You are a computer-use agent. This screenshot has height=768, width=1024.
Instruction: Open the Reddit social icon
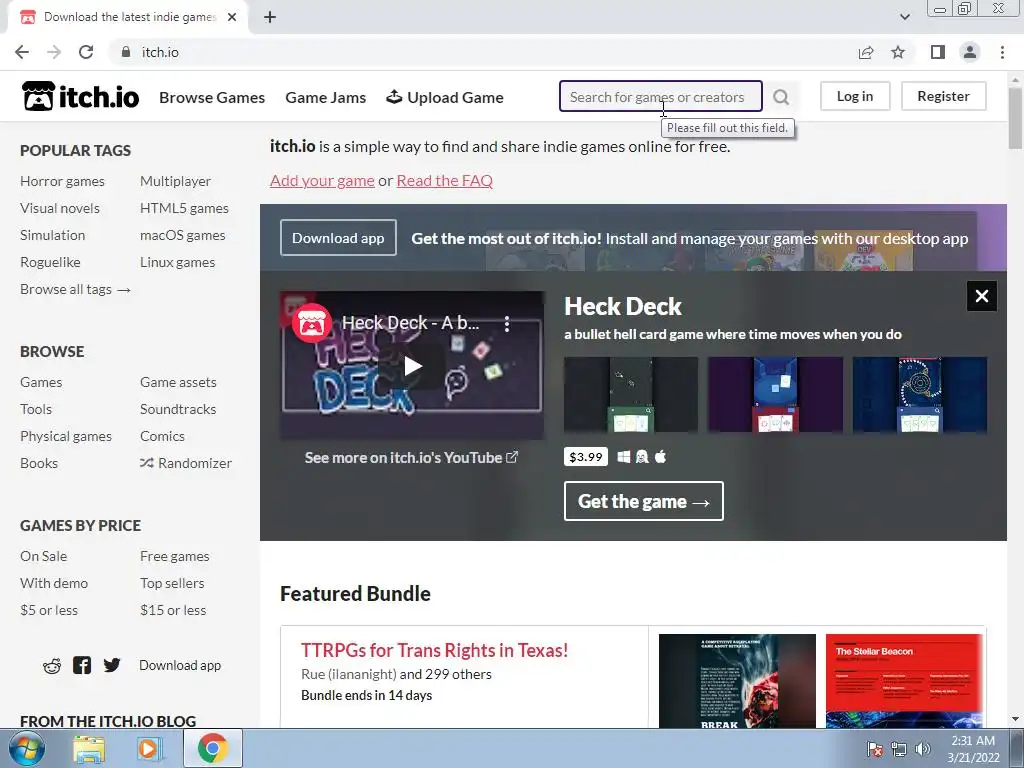52,665
